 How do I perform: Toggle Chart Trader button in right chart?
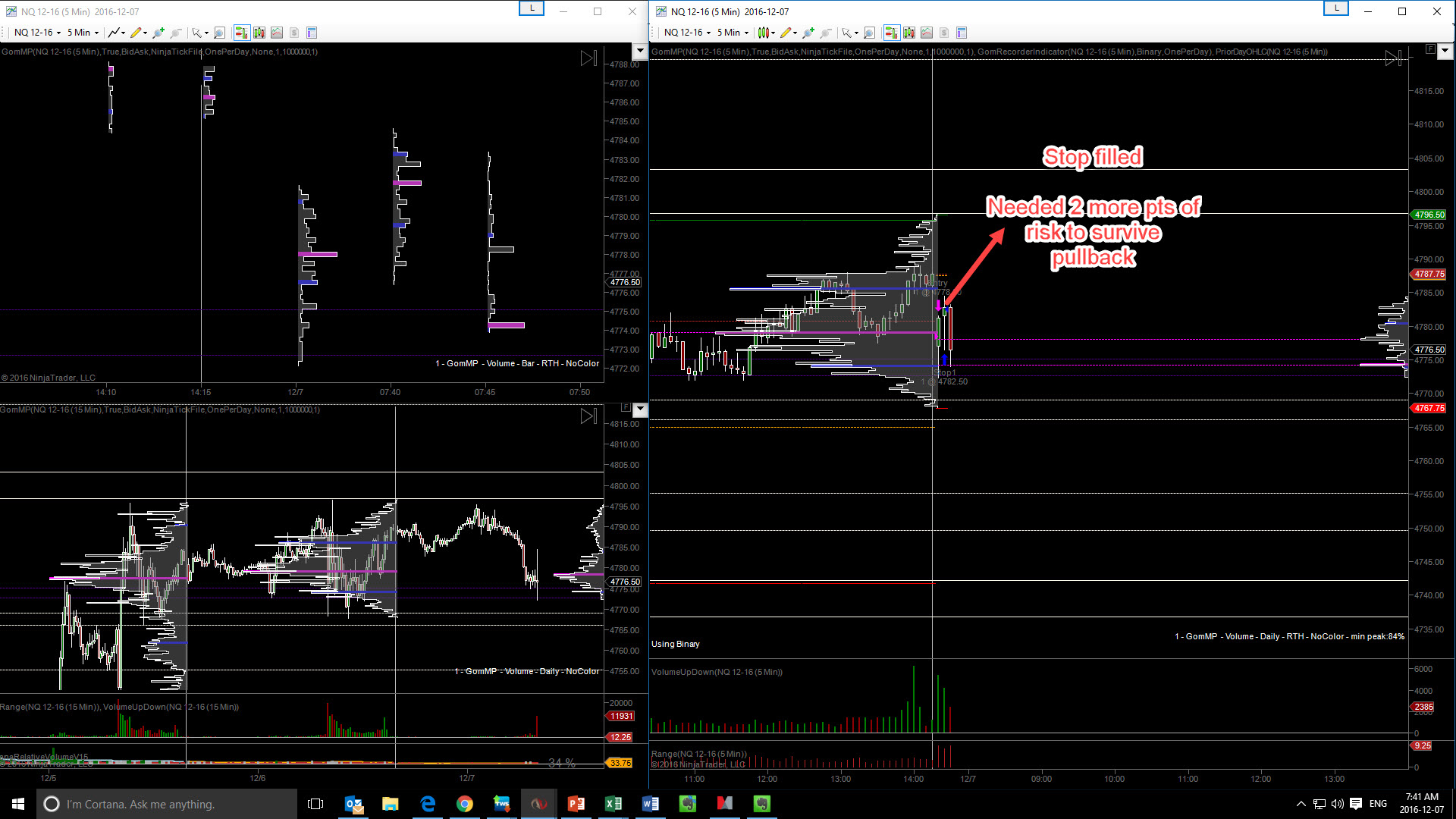892,33
